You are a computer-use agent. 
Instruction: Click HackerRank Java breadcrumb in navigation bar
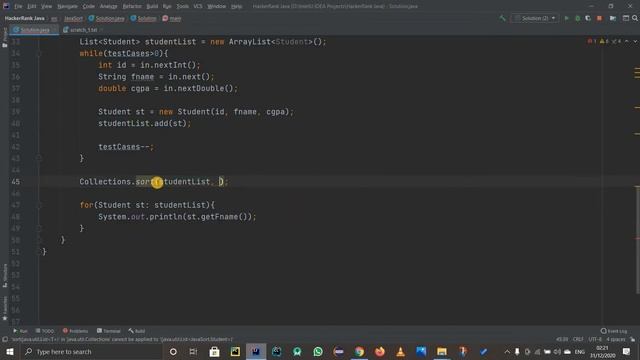point(24,18)
